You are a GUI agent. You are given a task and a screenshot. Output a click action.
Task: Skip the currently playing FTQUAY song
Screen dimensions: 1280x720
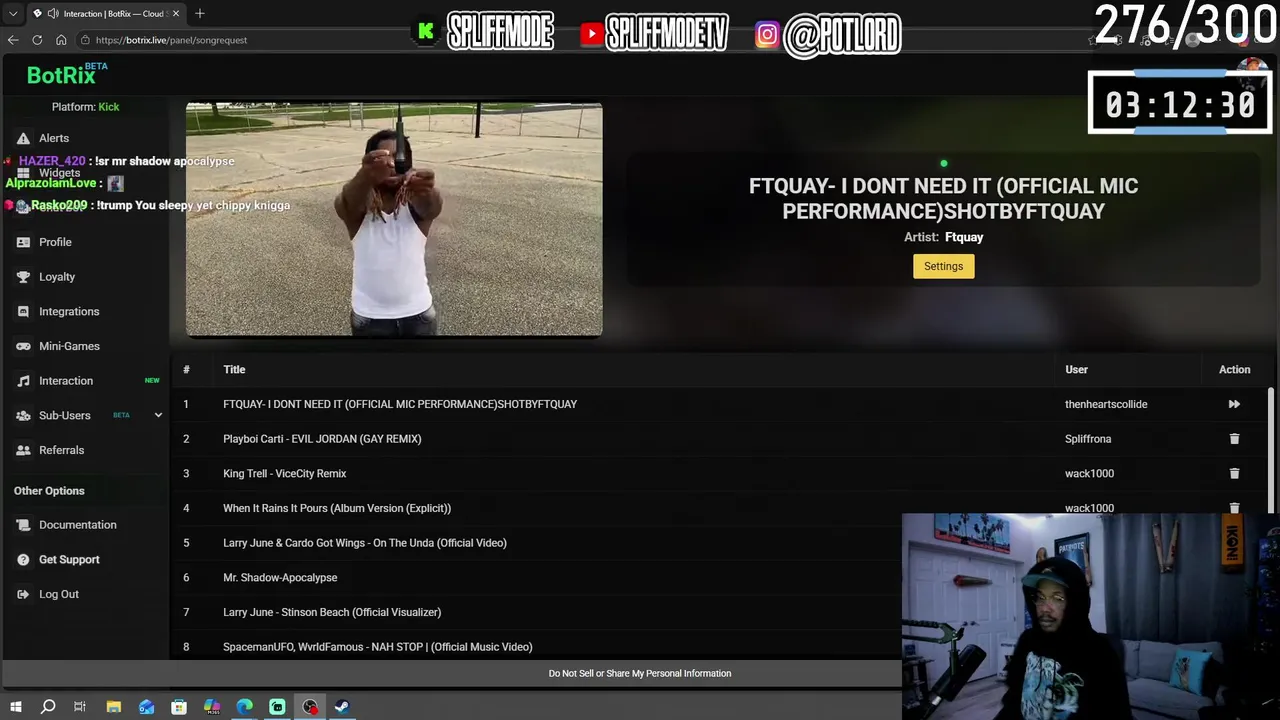[x=1234, y=404]
